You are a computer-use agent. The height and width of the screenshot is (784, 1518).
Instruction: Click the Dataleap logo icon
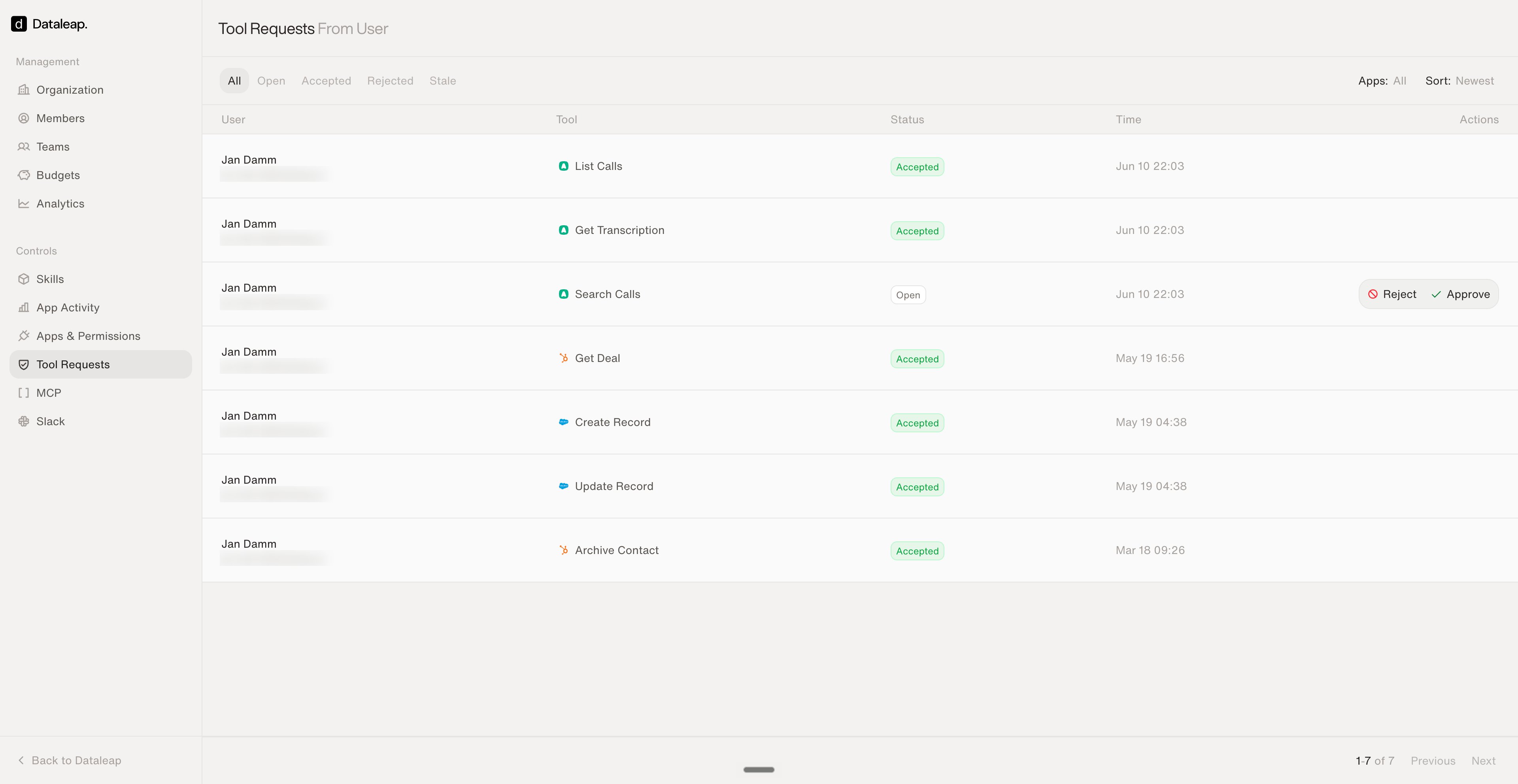click(19, 24)
